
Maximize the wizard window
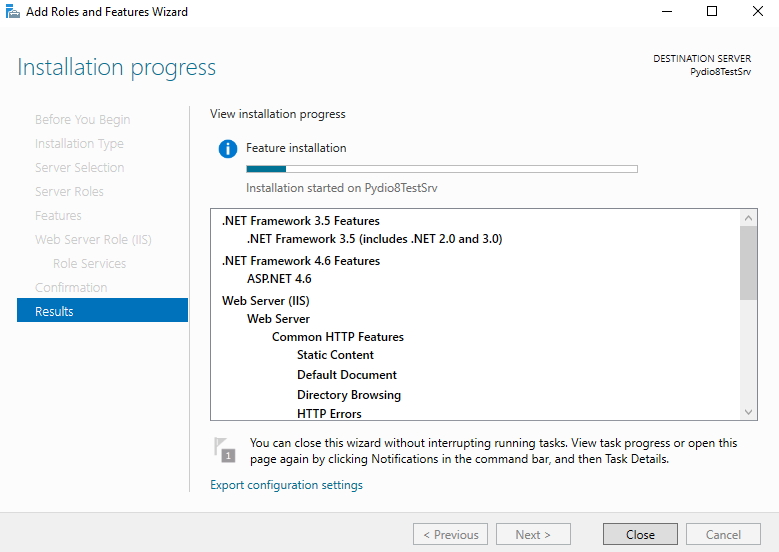[x=712, y=11]
